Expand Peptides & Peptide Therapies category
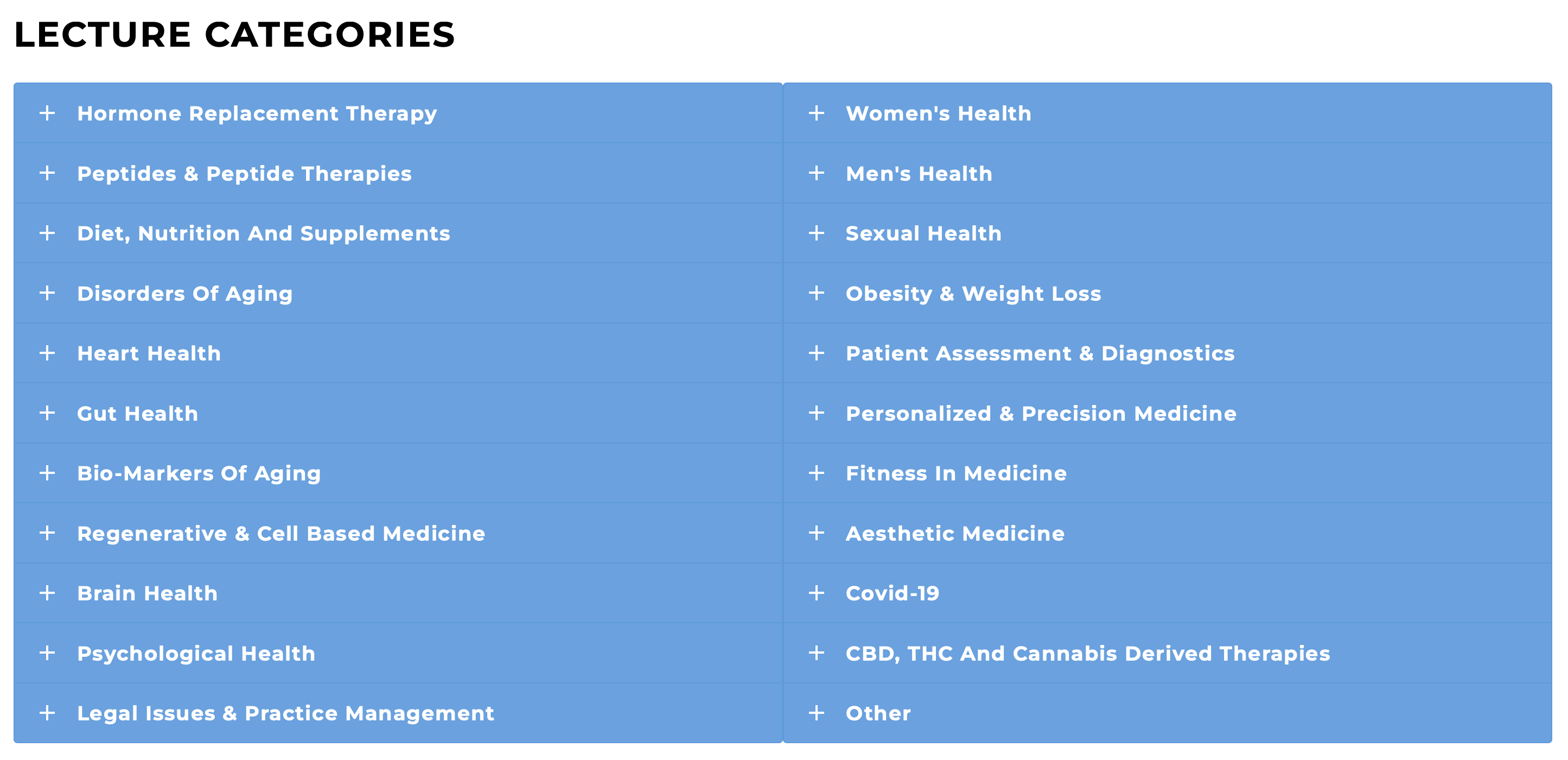 (244, 174)
